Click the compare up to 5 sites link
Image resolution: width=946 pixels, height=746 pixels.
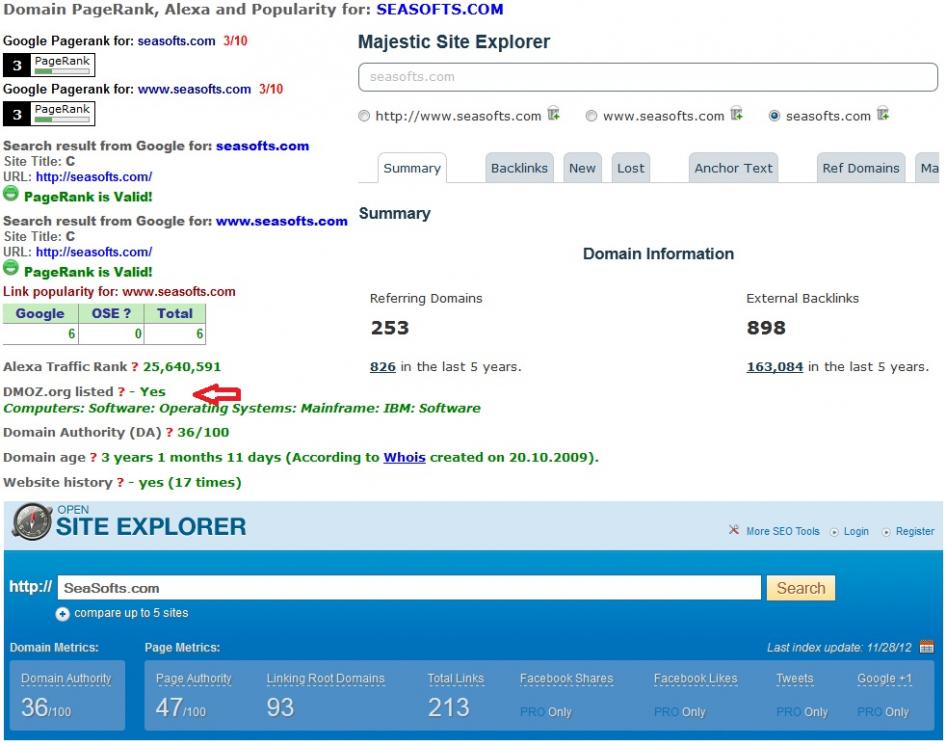(x=131, y=613)
